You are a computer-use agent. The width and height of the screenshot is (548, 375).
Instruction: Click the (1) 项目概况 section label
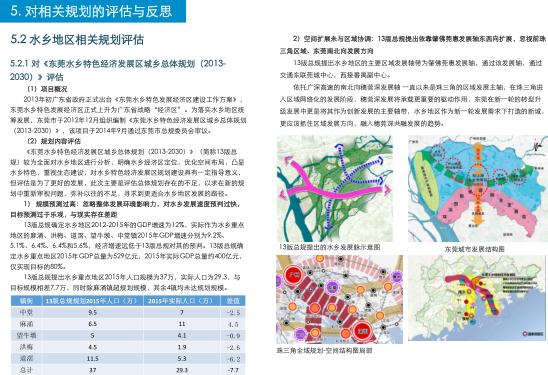coord(48,89)
